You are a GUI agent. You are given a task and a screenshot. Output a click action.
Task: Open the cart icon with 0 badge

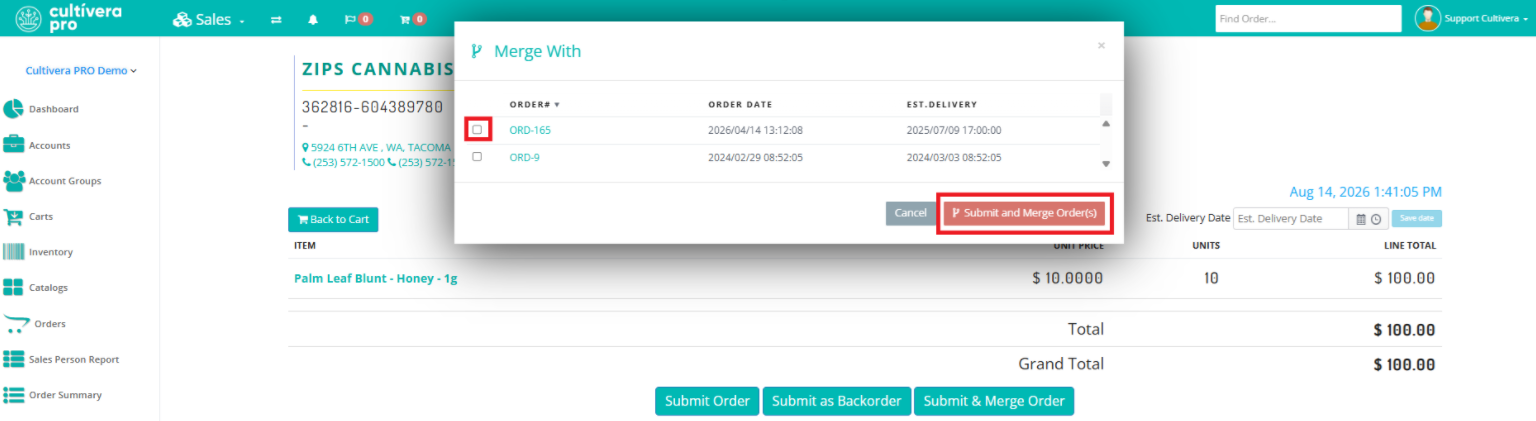point(412,19)
